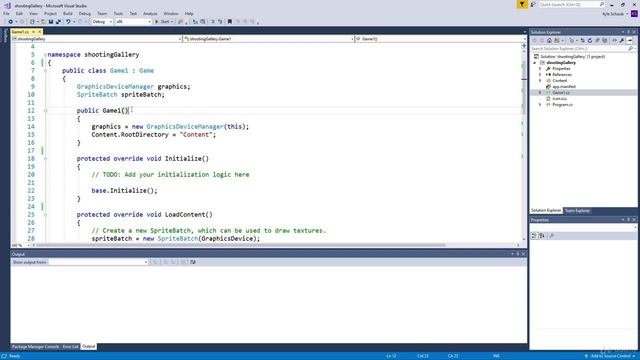640x360 pixels.
Task: Open the Add to Source Control status item
Action: point(611,356)
